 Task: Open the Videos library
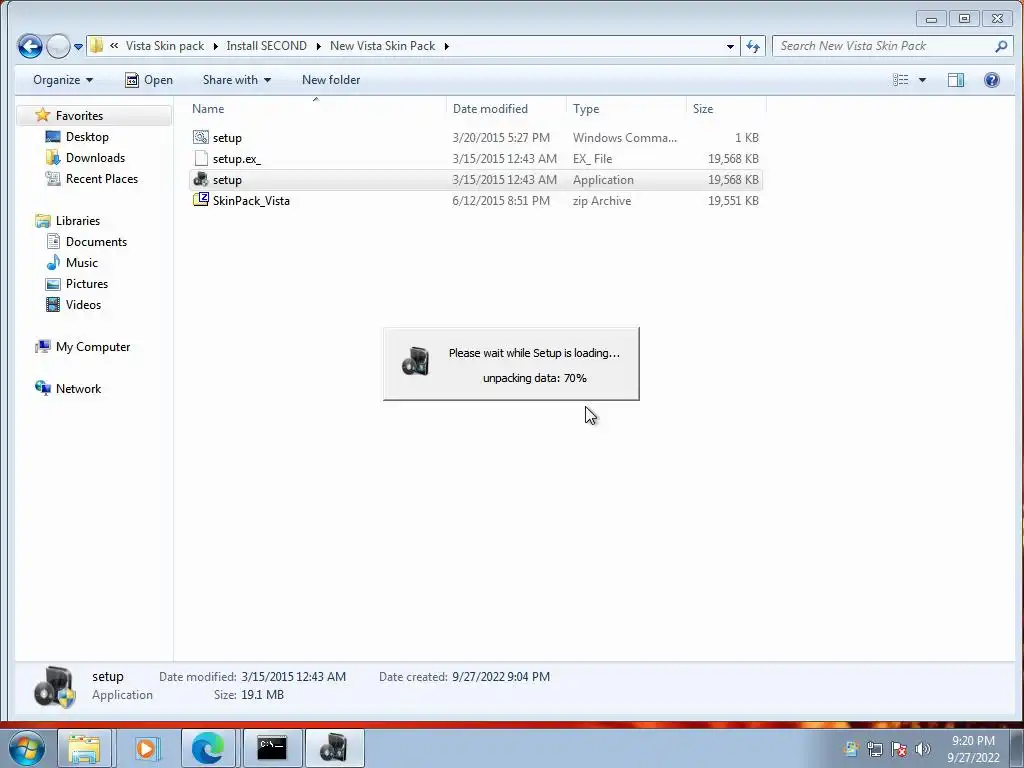(83, 304)
